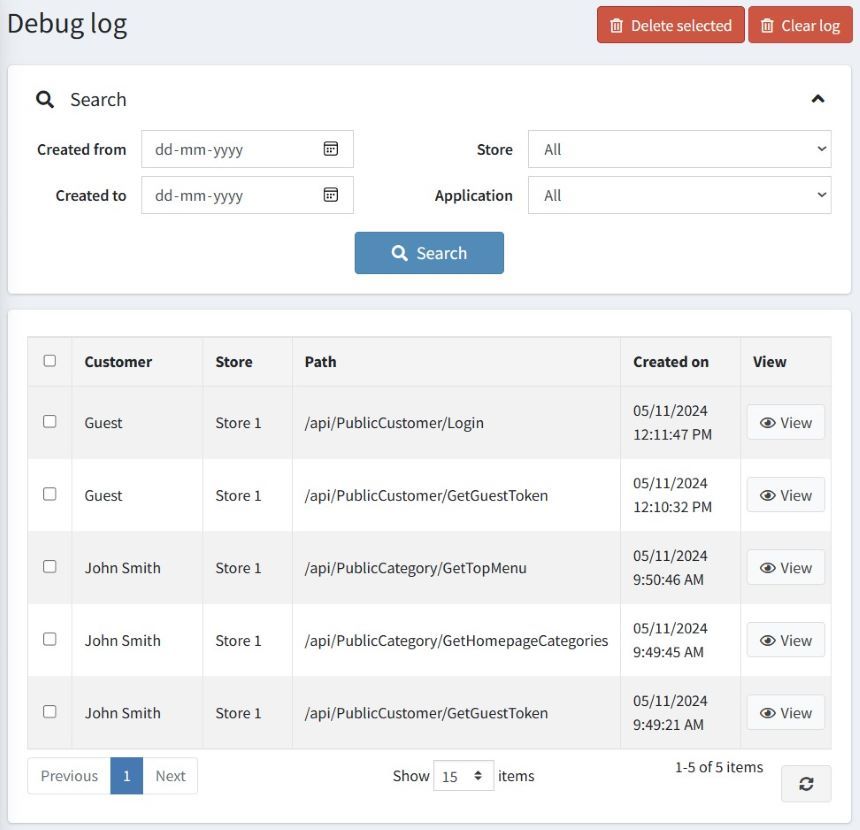Click the trash icon on Delete selected
860x830 pixels.
tap(617, 25)
